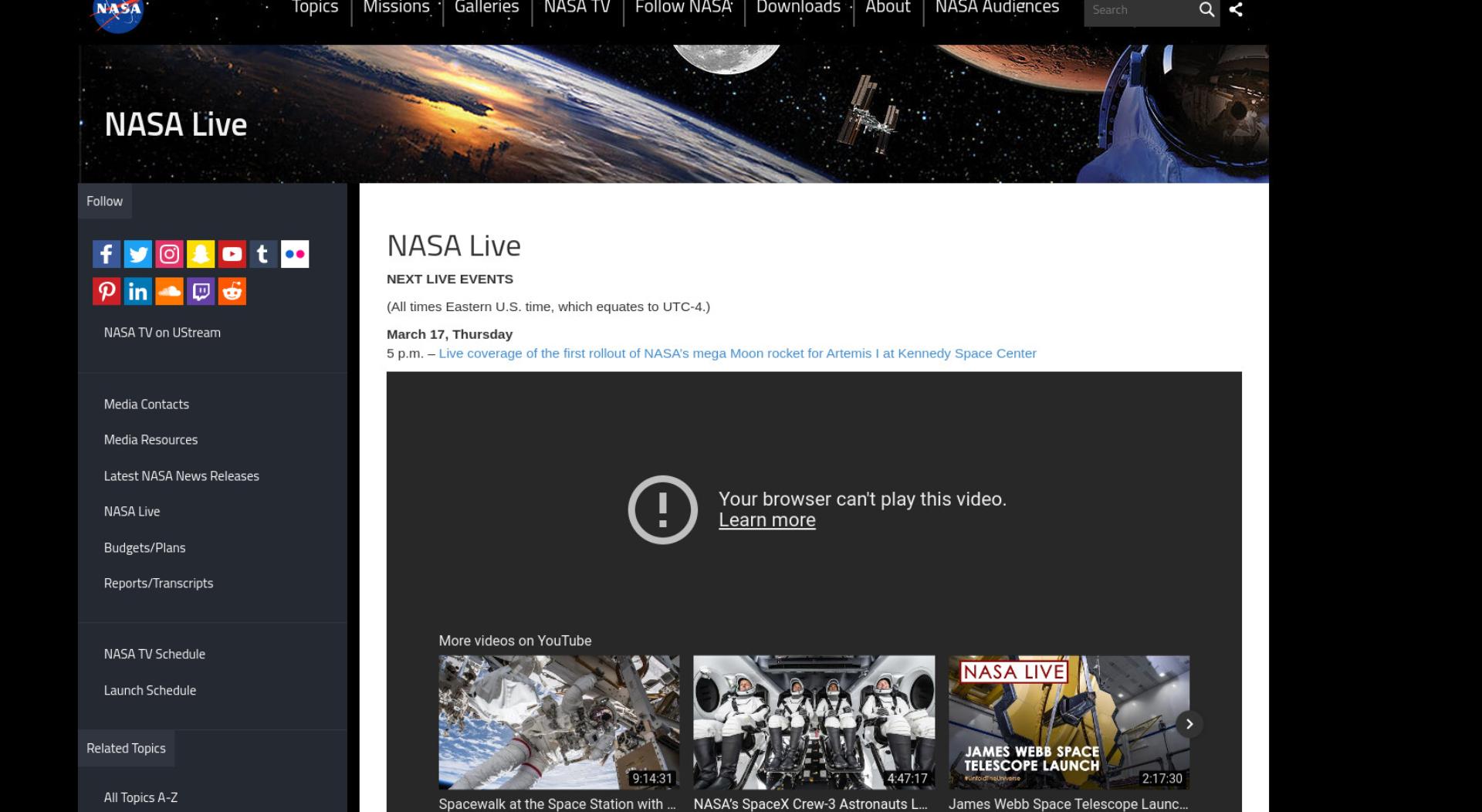Open NASA TV Schedule link
Screen dimensions: 1482x812
[154, 655]
